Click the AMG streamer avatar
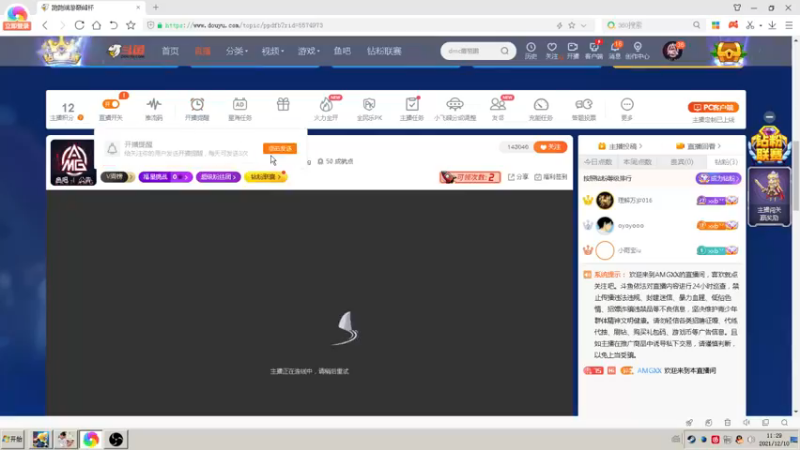 pos(73,162)
